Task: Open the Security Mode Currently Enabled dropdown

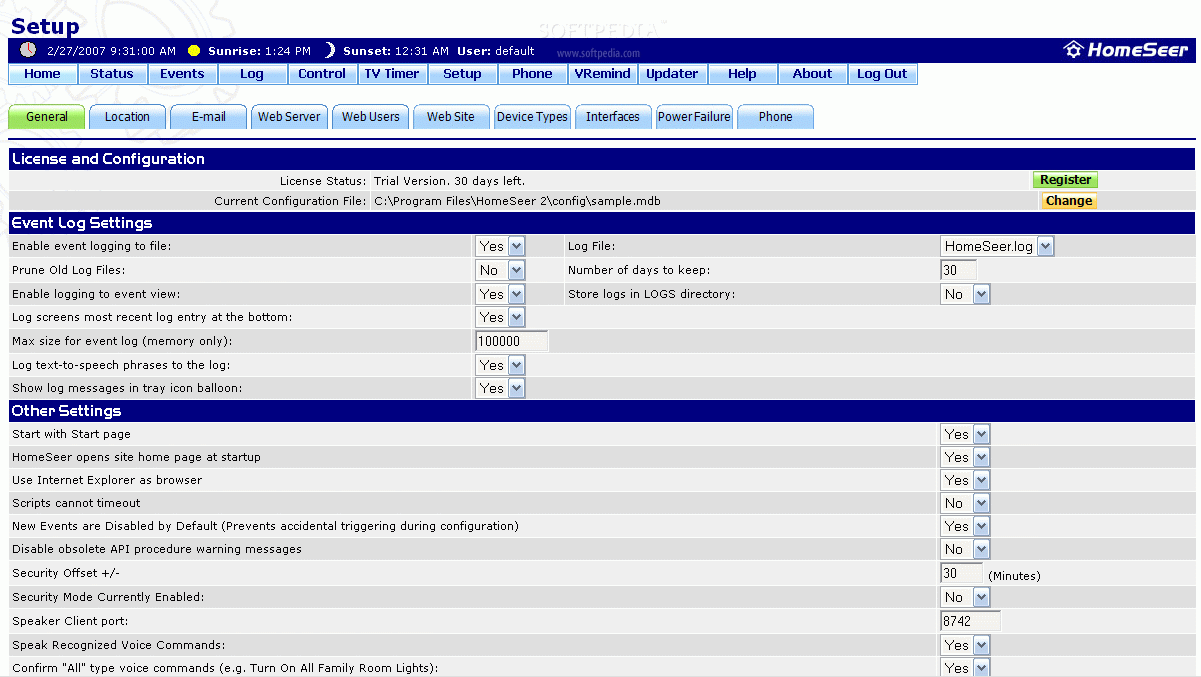Action: (x=965, y=597)
